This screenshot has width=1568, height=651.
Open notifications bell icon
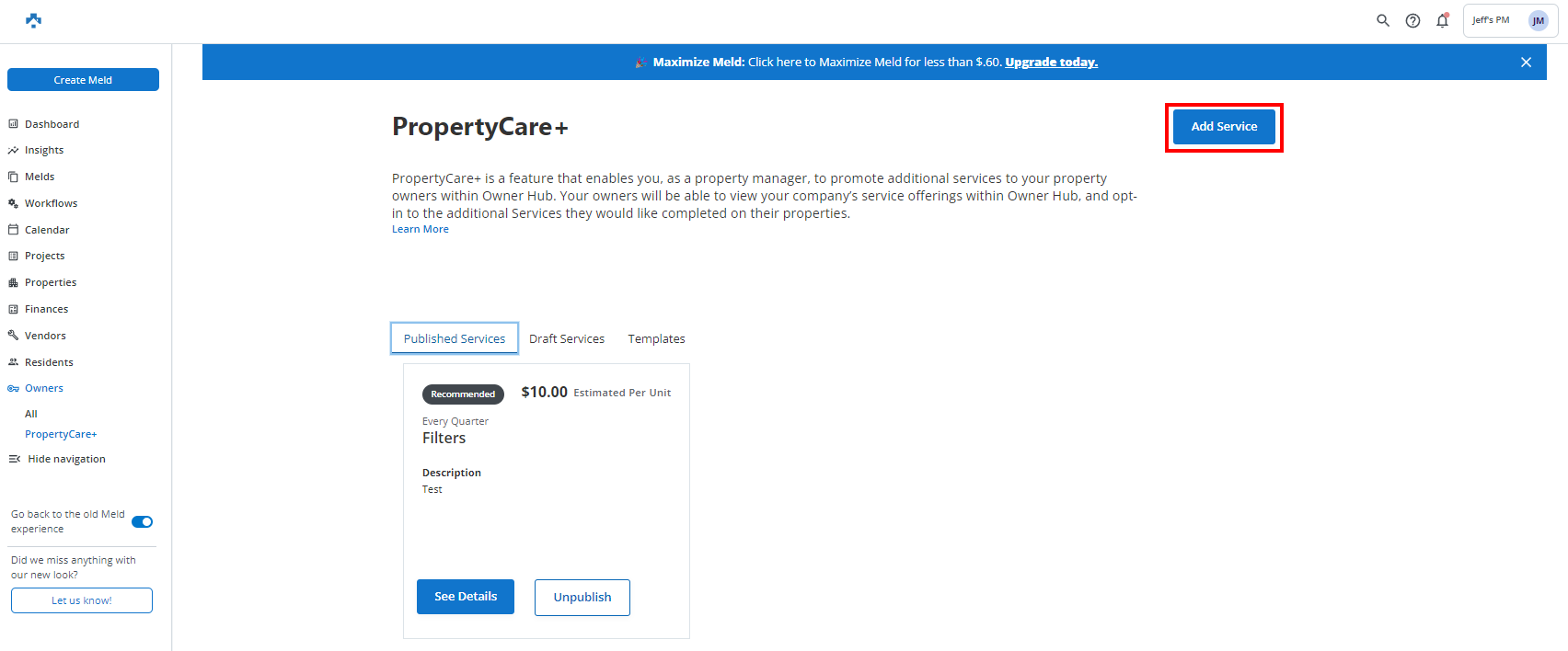[x=1442, y=20]
